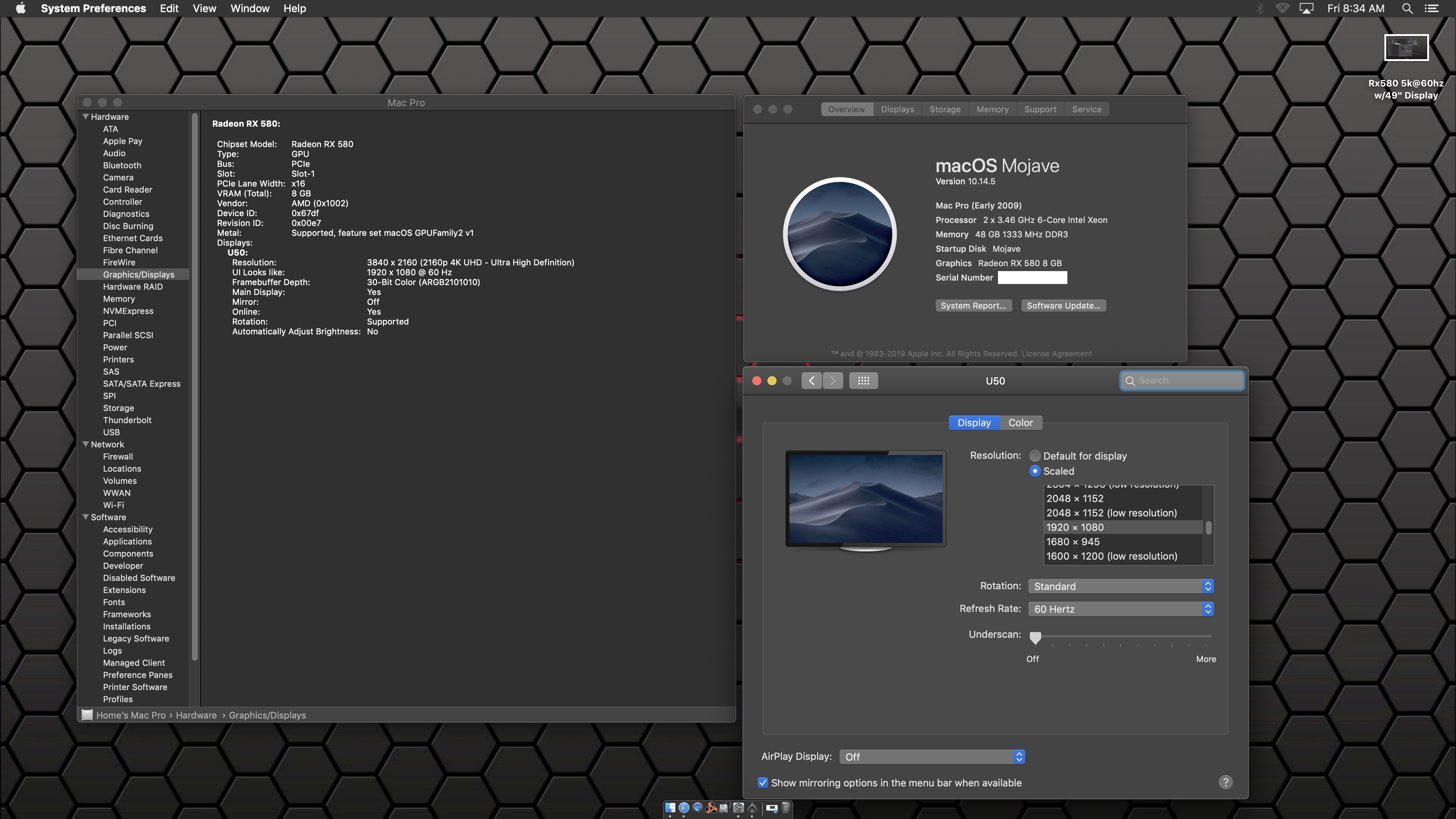Select Wi-Fi under Network

click(x=113, y=505)
